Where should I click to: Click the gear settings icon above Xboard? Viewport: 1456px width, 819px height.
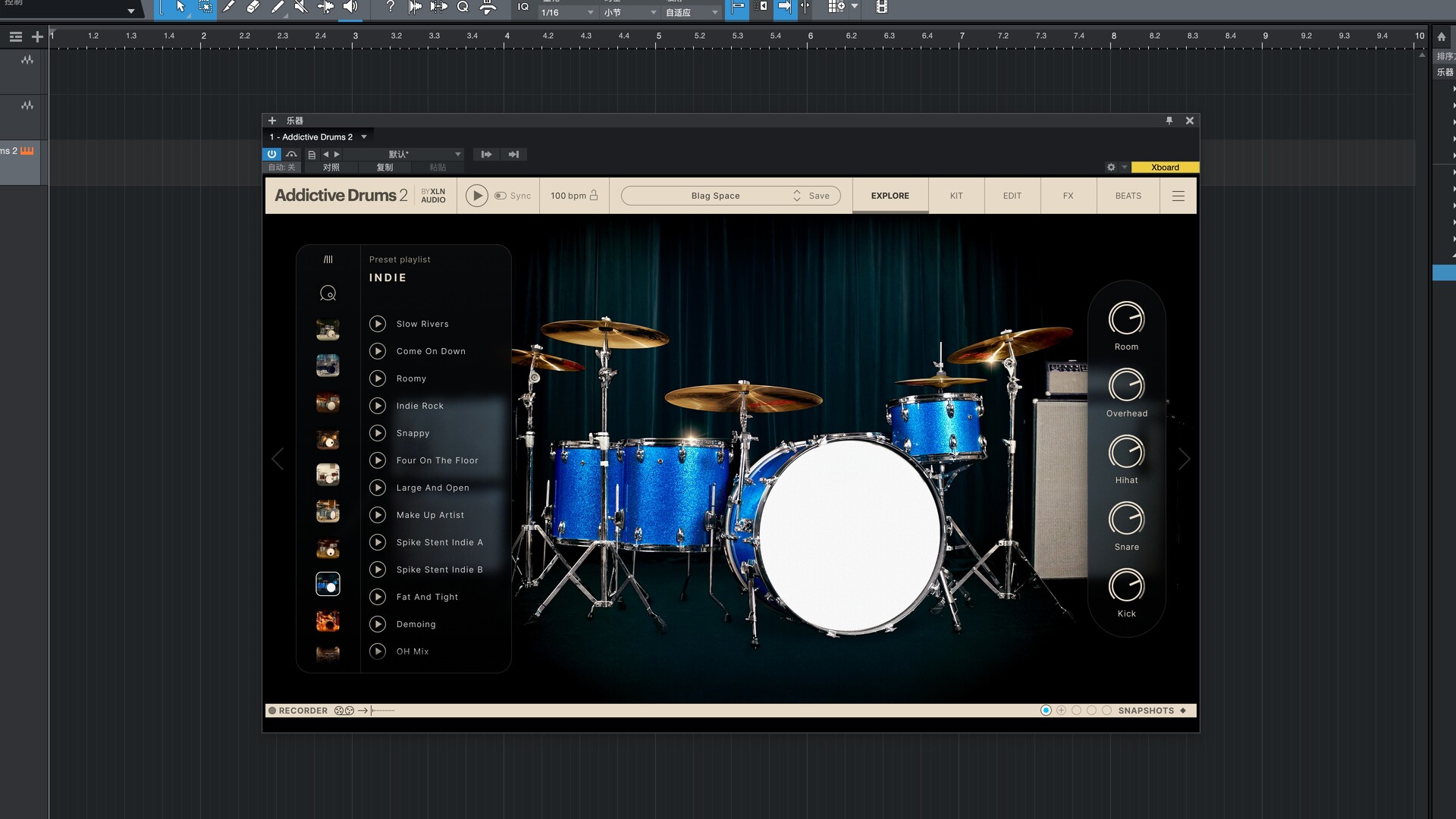[x=1111, y=168]
